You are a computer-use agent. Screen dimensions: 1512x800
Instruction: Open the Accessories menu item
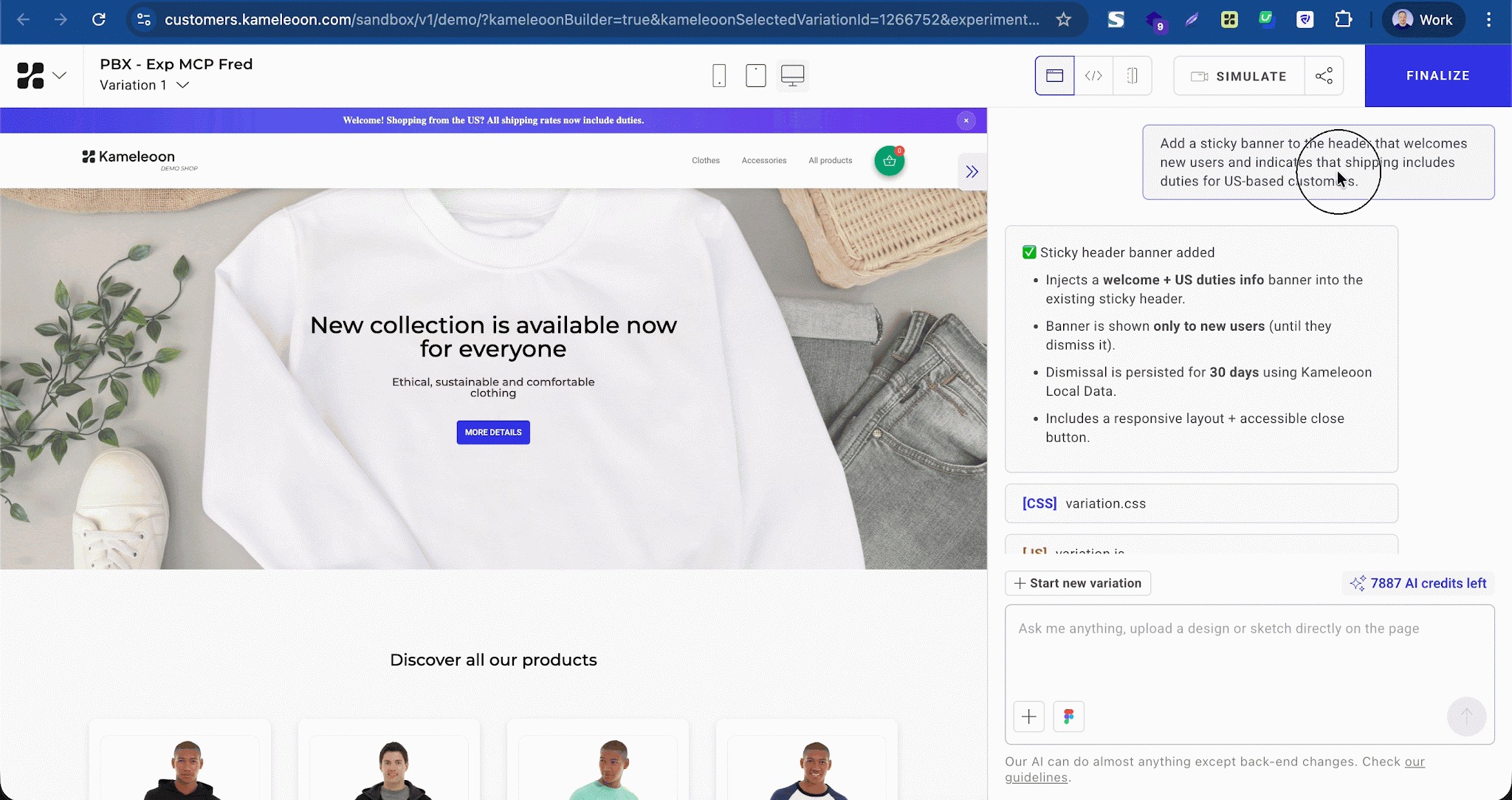click(x=763, y=160)
